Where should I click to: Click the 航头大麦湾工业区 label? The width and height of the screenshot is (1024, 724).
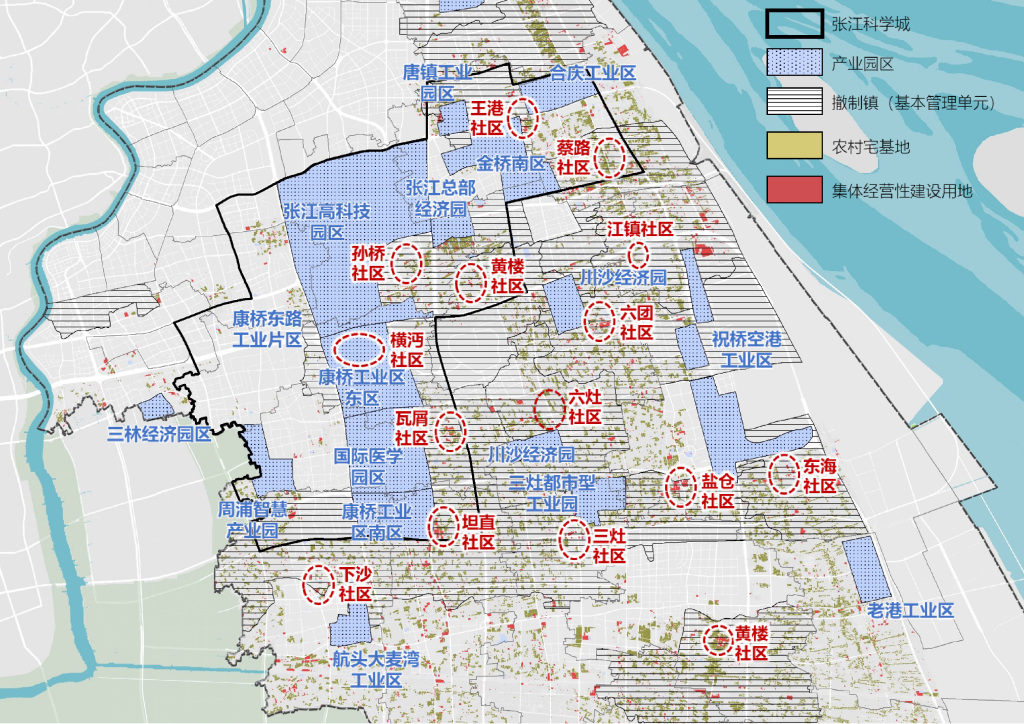(377, 670)
